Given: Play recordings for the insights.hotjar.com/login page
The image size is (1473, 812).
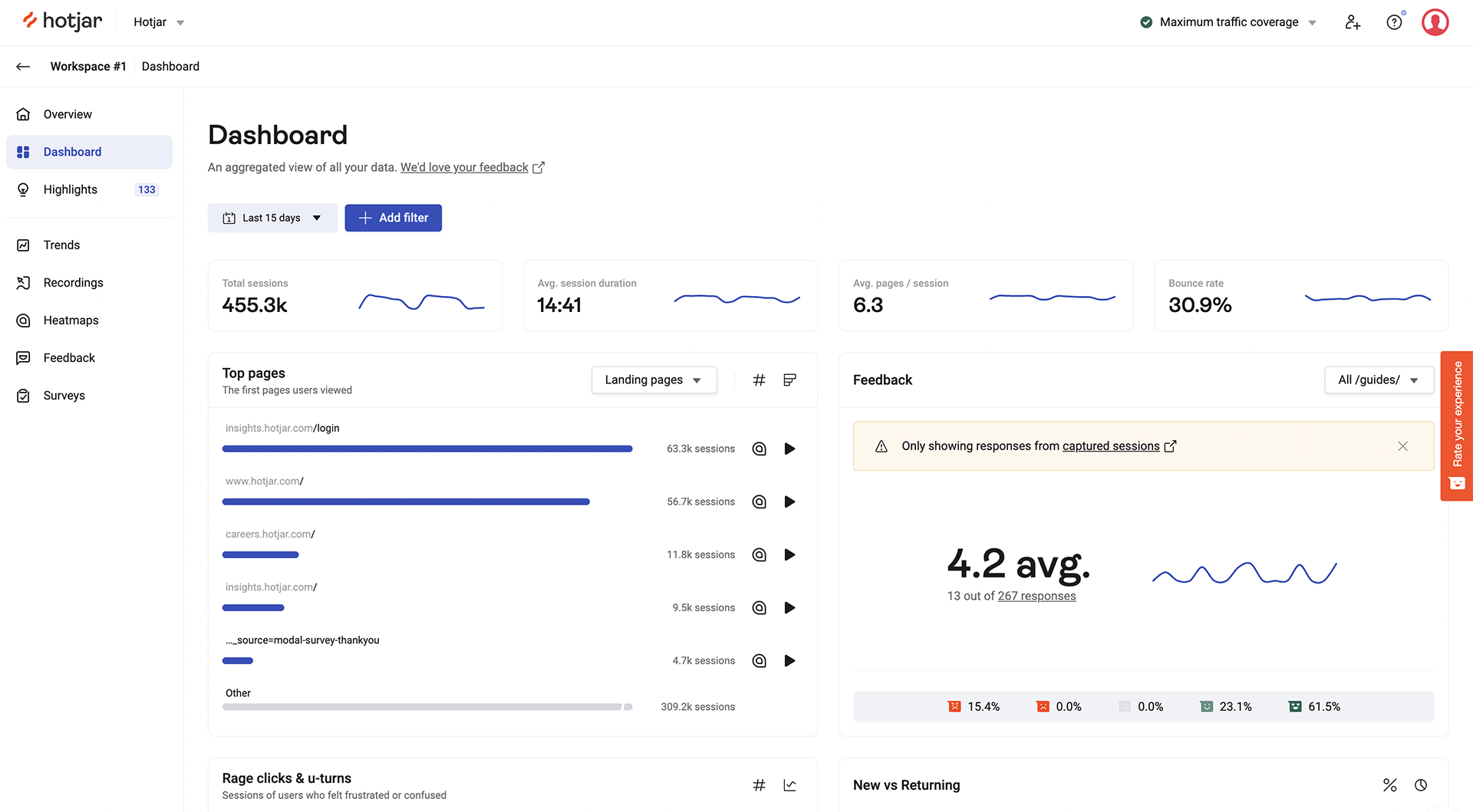Looking at the screenshot, I should 789,449.
